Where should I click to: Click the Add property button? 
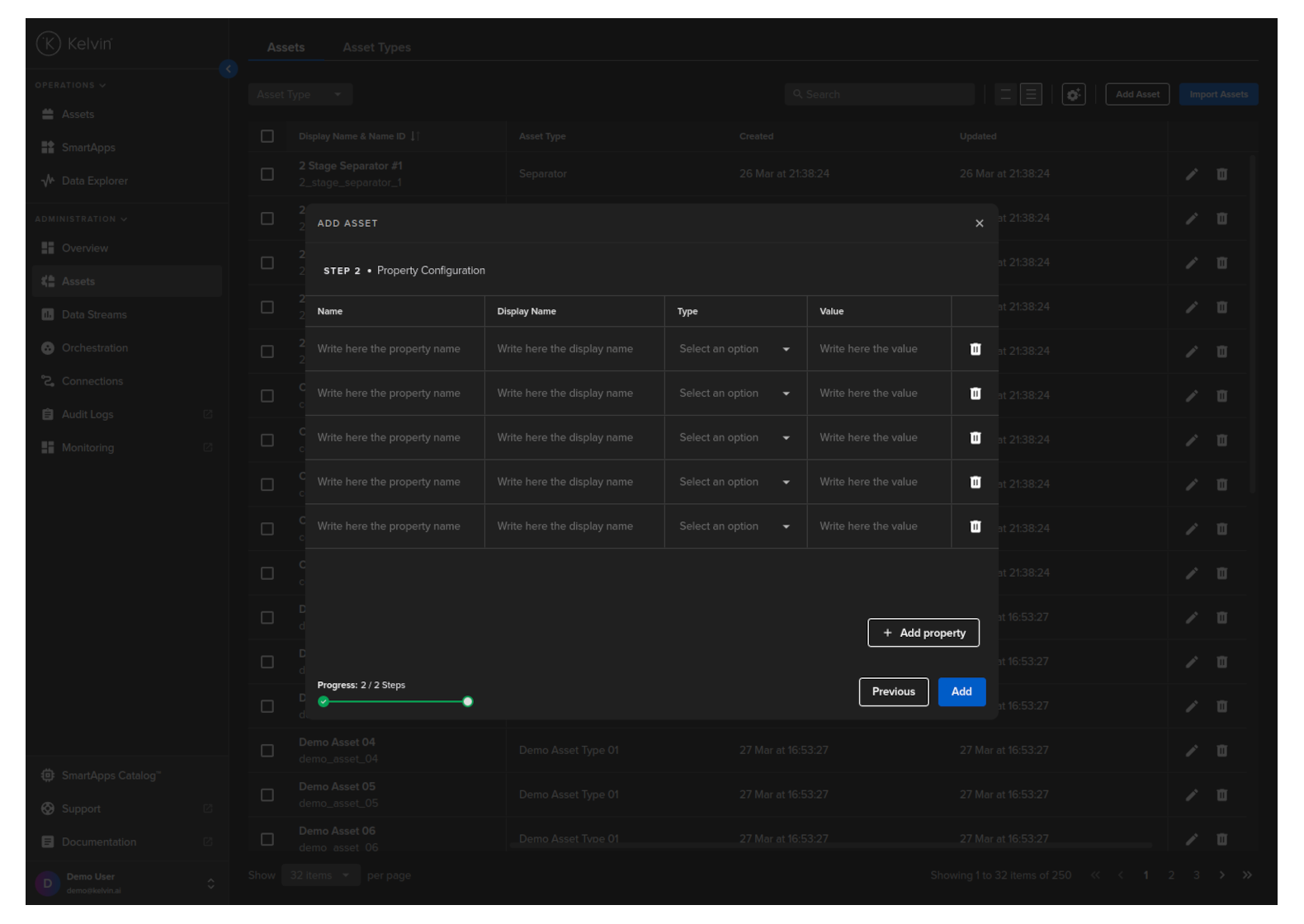point(923,633)
